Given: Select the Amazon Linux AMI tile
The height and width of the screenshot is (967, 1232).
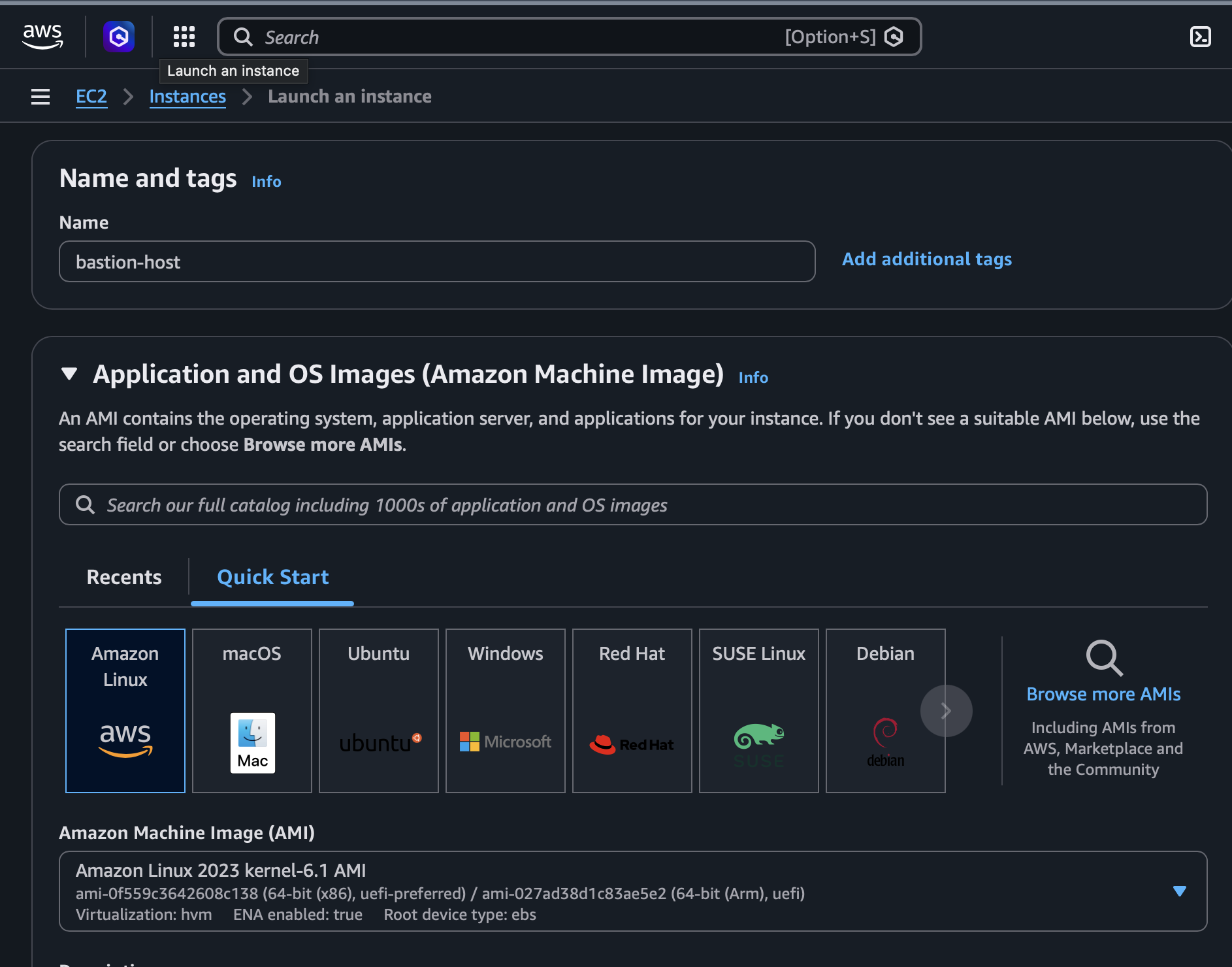Looking at the screenshot, I should coord(125,710).
